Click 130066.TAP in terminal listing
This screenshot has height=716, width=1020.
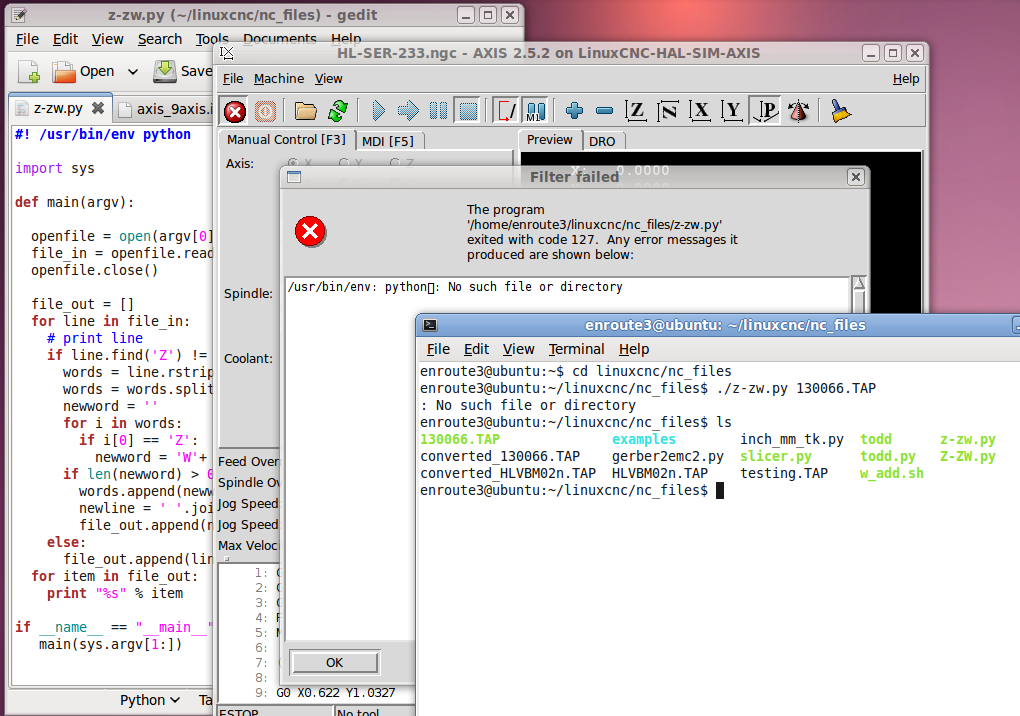point(460,440)
